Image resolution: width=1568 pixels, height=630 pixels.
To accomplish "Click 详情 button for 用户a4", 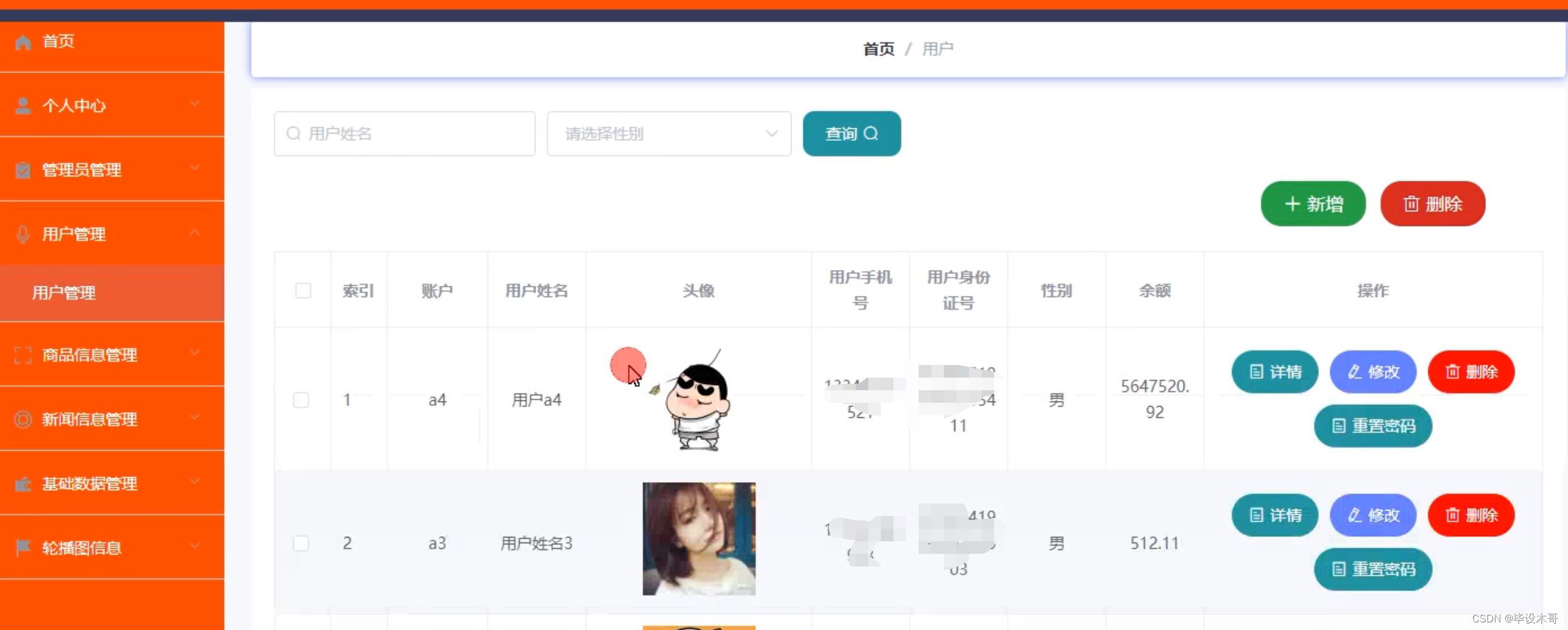I will click(x=1275, y=372).
